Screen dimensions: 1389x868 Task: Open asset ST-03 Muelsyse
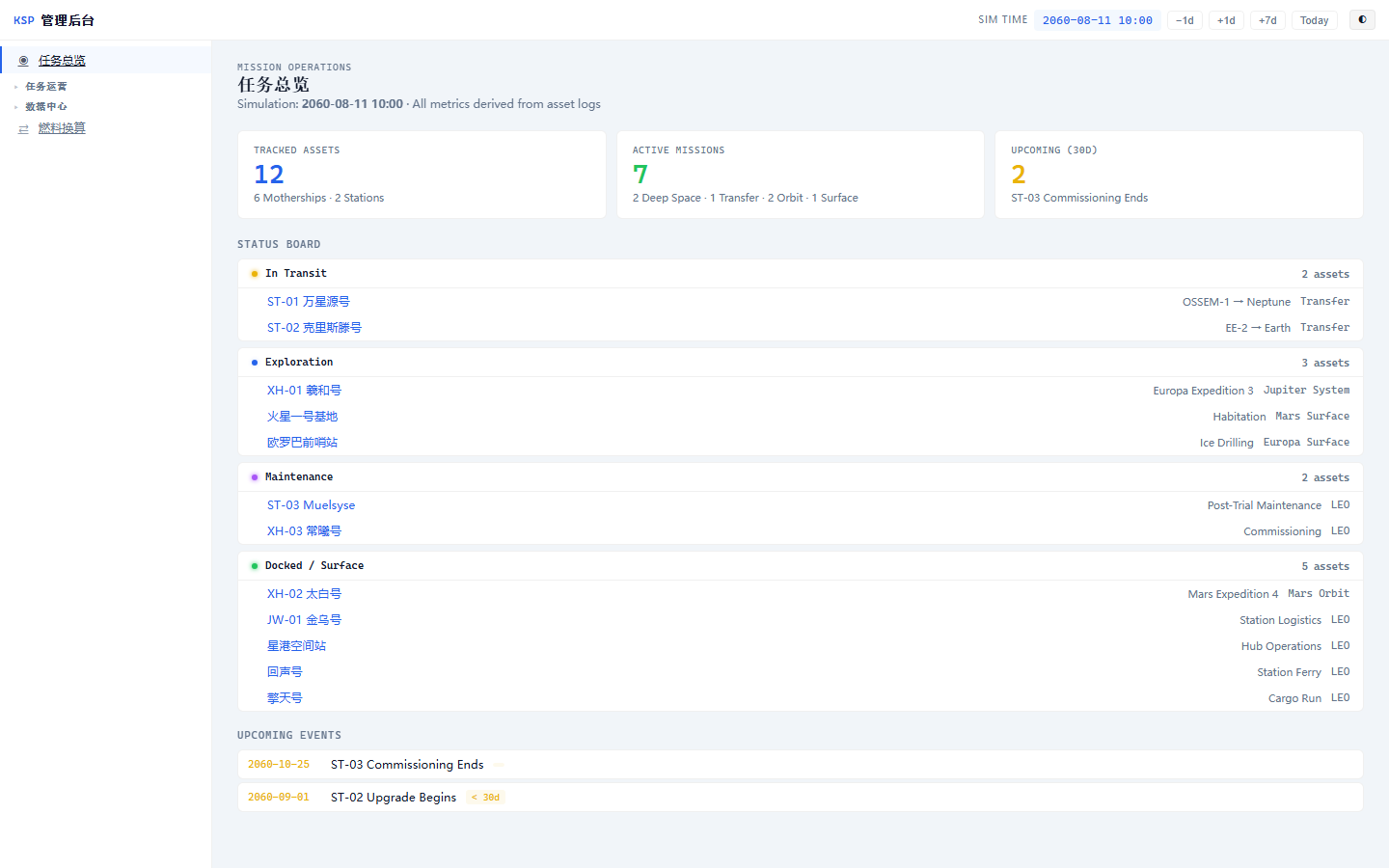tap(312, 505)
